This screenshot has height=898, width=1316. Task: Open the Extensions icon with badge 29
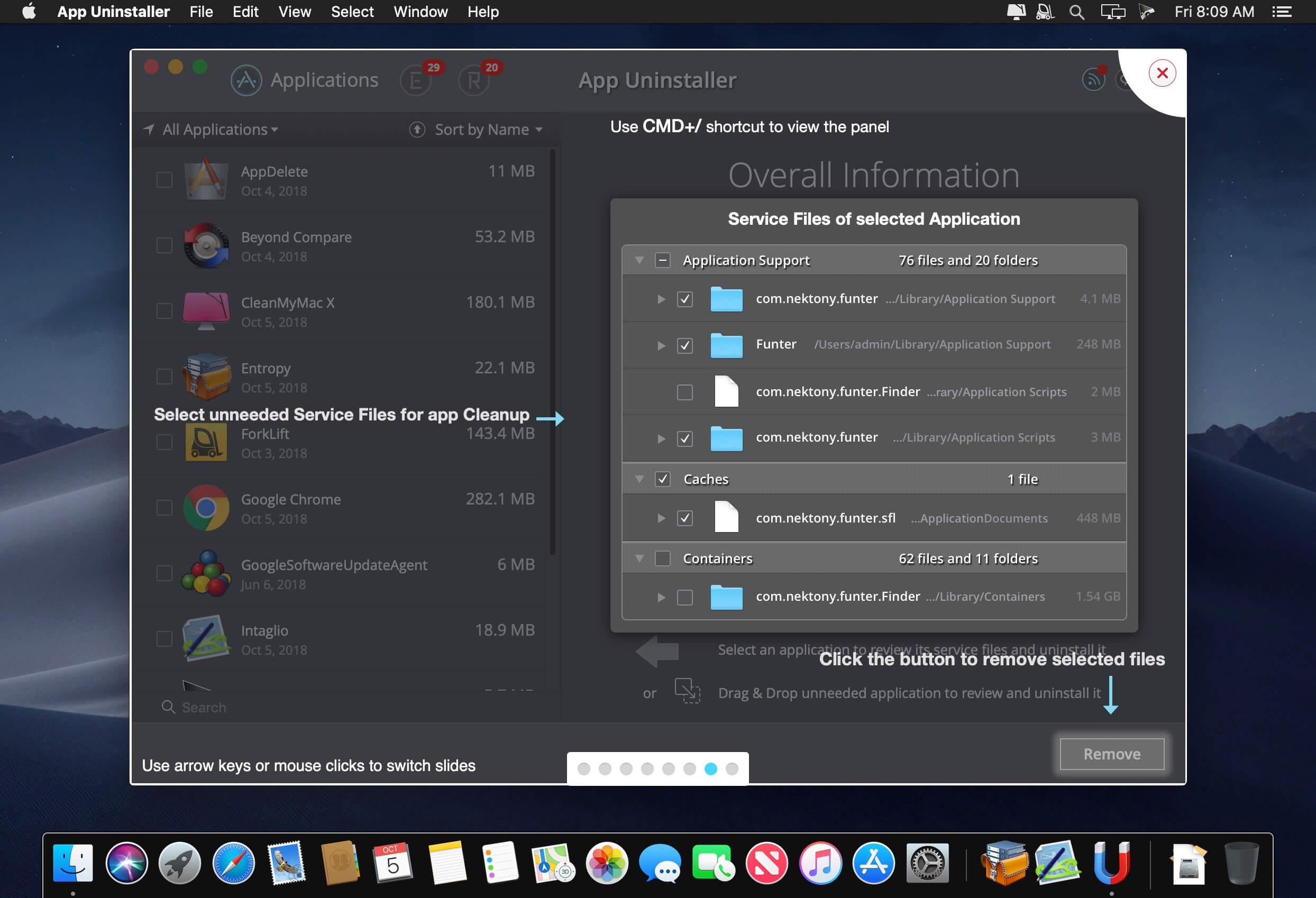tap(416, 80)
